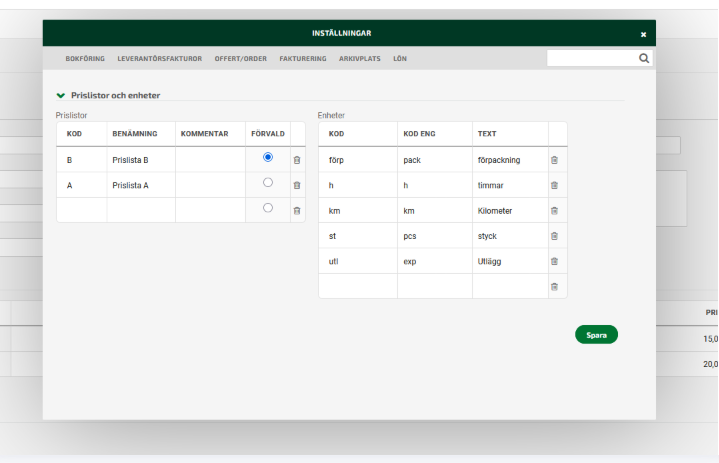Collapse the Prislistor och enheter section
Viewport: 719px width, 463px height.
[61, 95]
